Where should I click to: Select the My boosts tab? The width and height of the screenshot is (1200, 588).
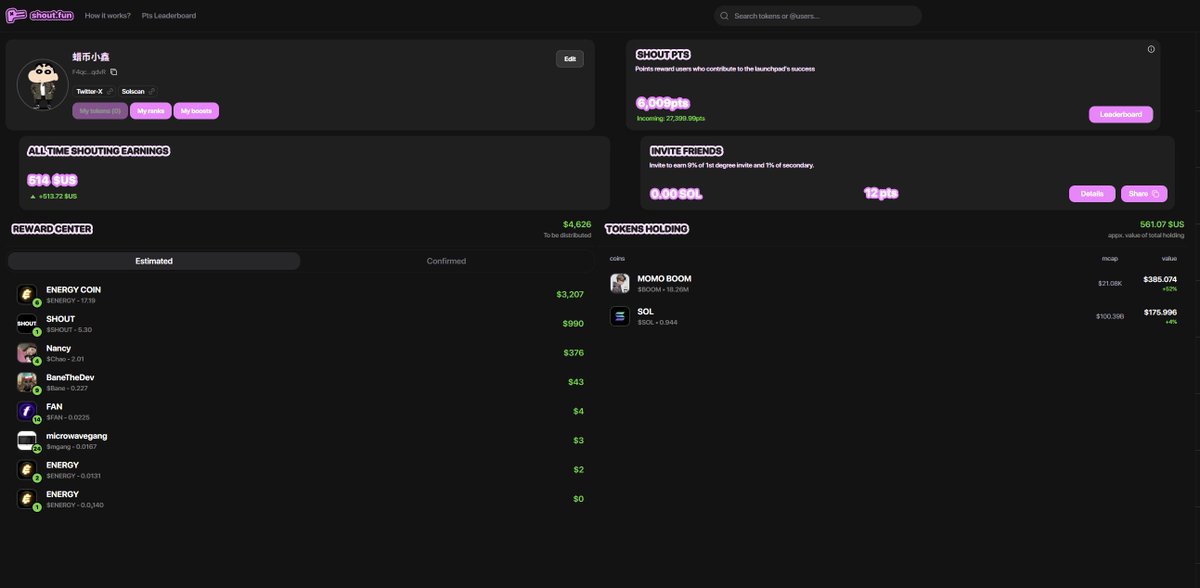click(x=196, y=111)
